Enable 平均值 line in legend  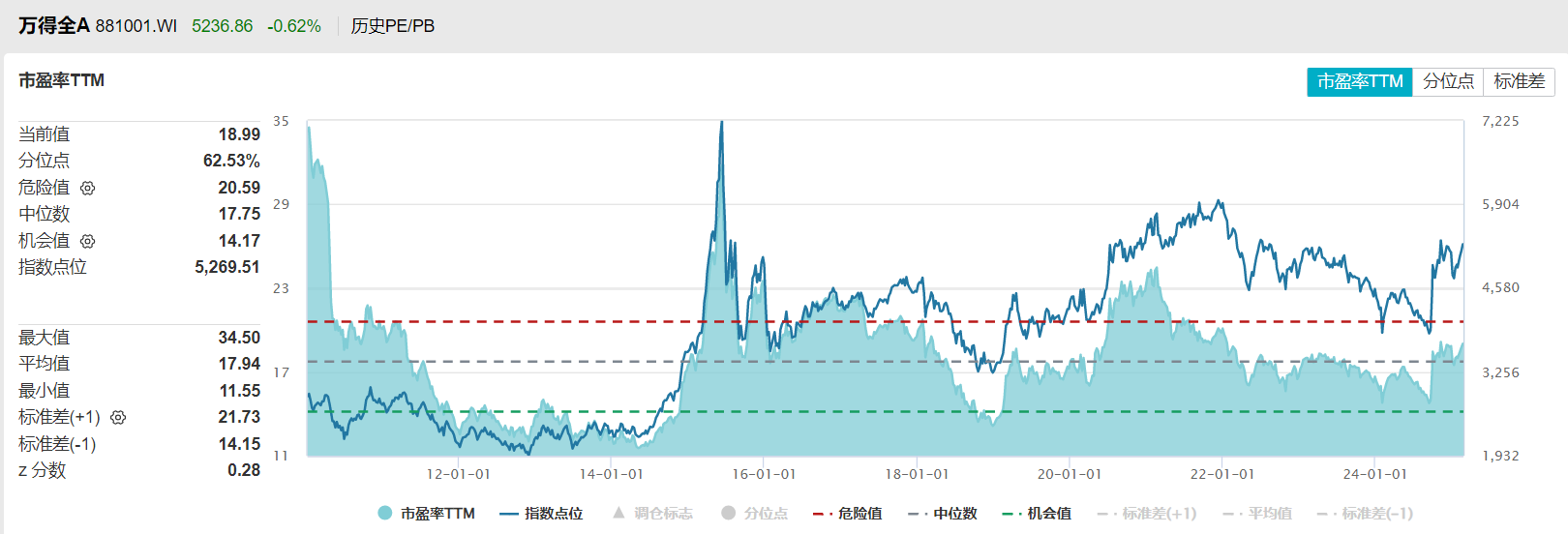coord(1257,514)
